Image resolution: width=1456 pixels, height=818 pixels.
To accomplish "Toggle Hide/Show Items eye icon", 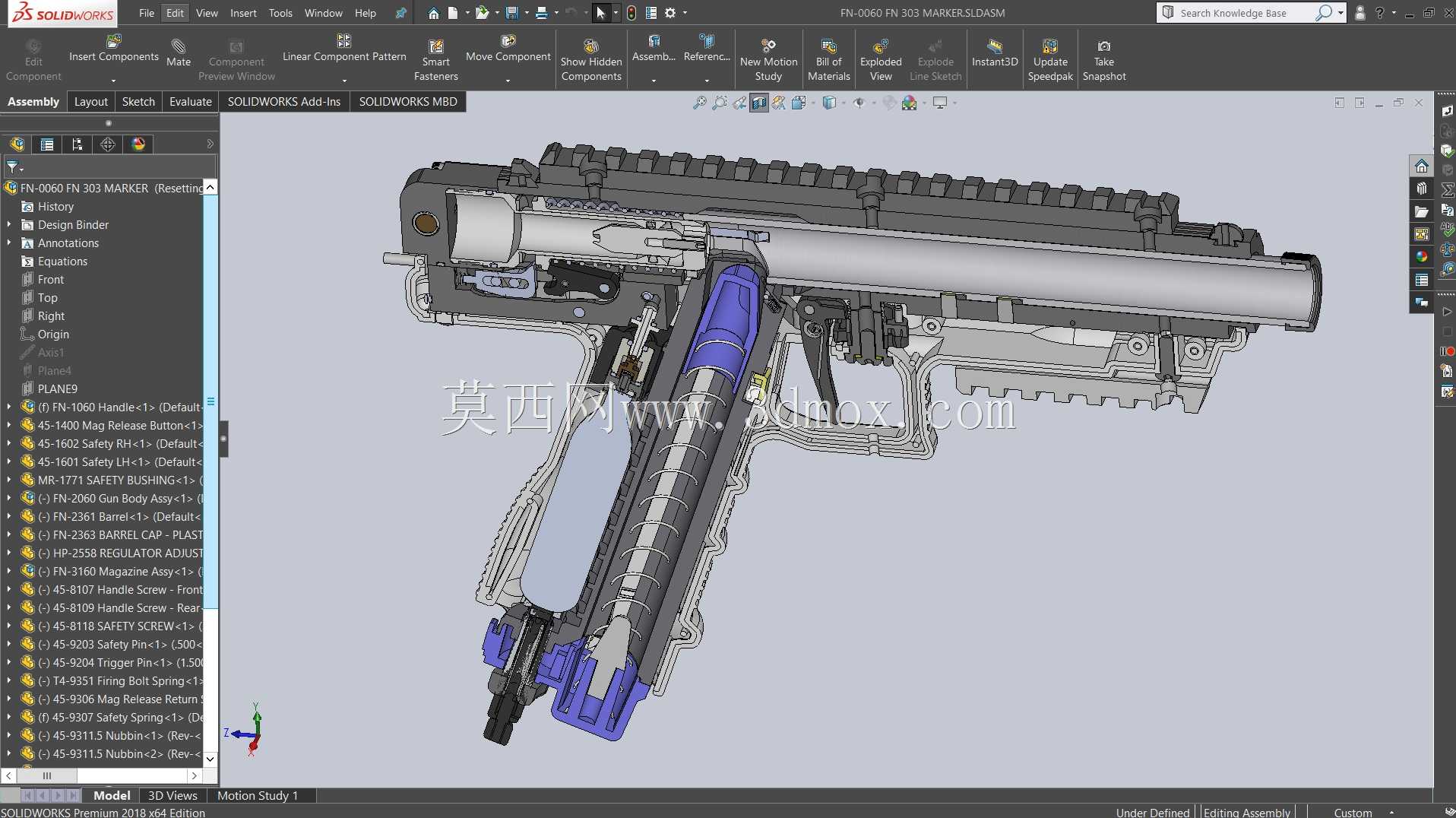I will [859, 103].
